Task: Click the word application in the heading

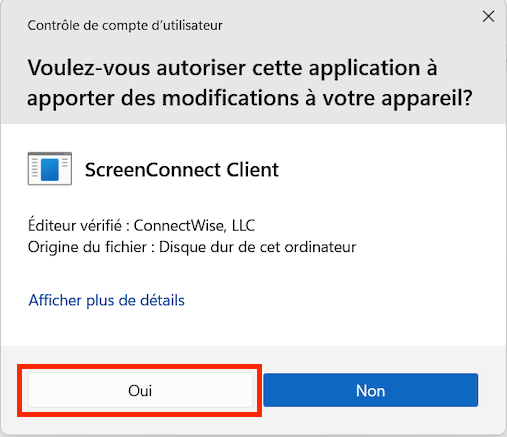Action: 364,69
